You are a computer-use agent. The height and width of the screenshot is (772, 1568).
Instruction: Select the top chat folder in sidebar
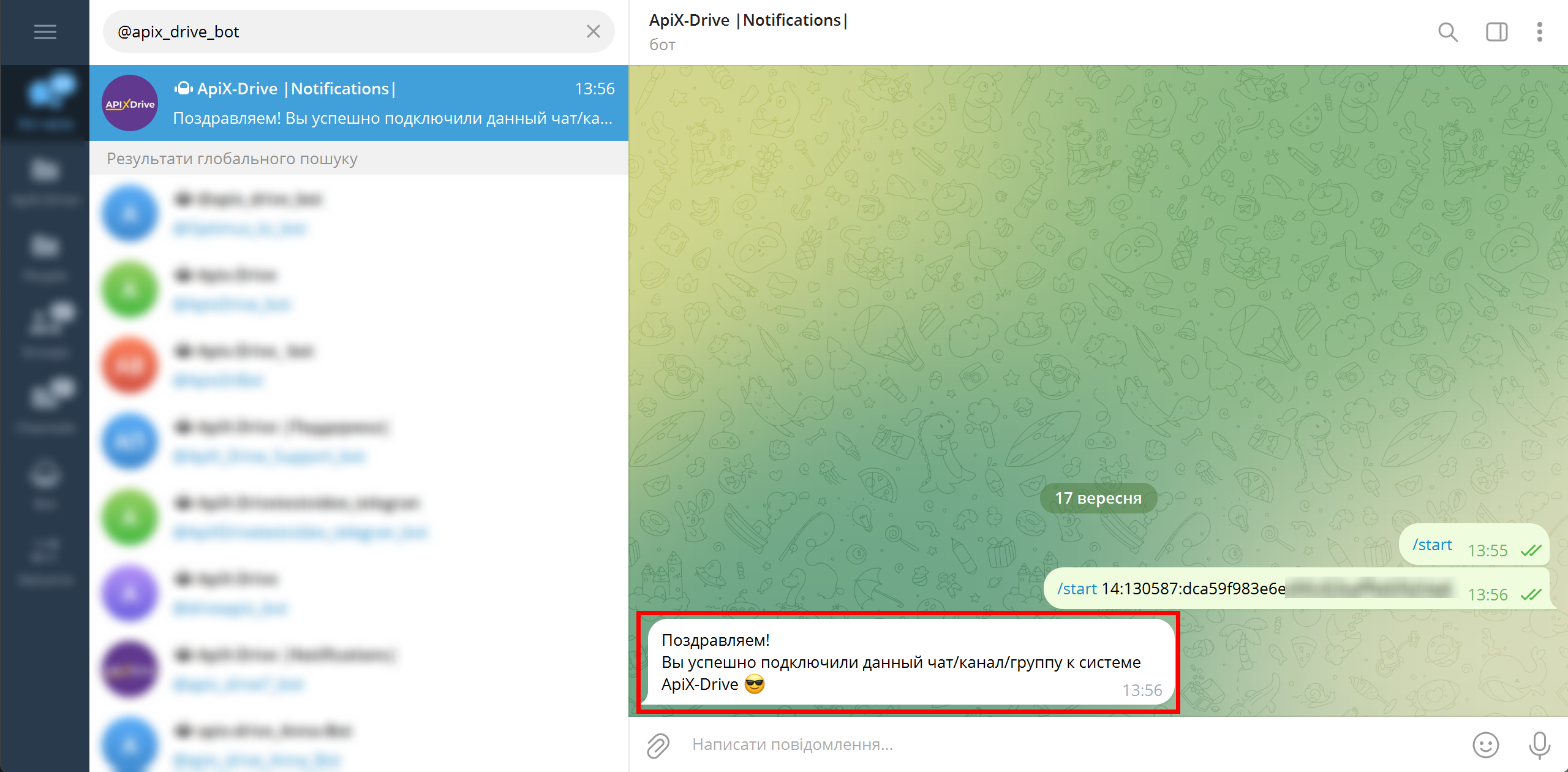45,103
